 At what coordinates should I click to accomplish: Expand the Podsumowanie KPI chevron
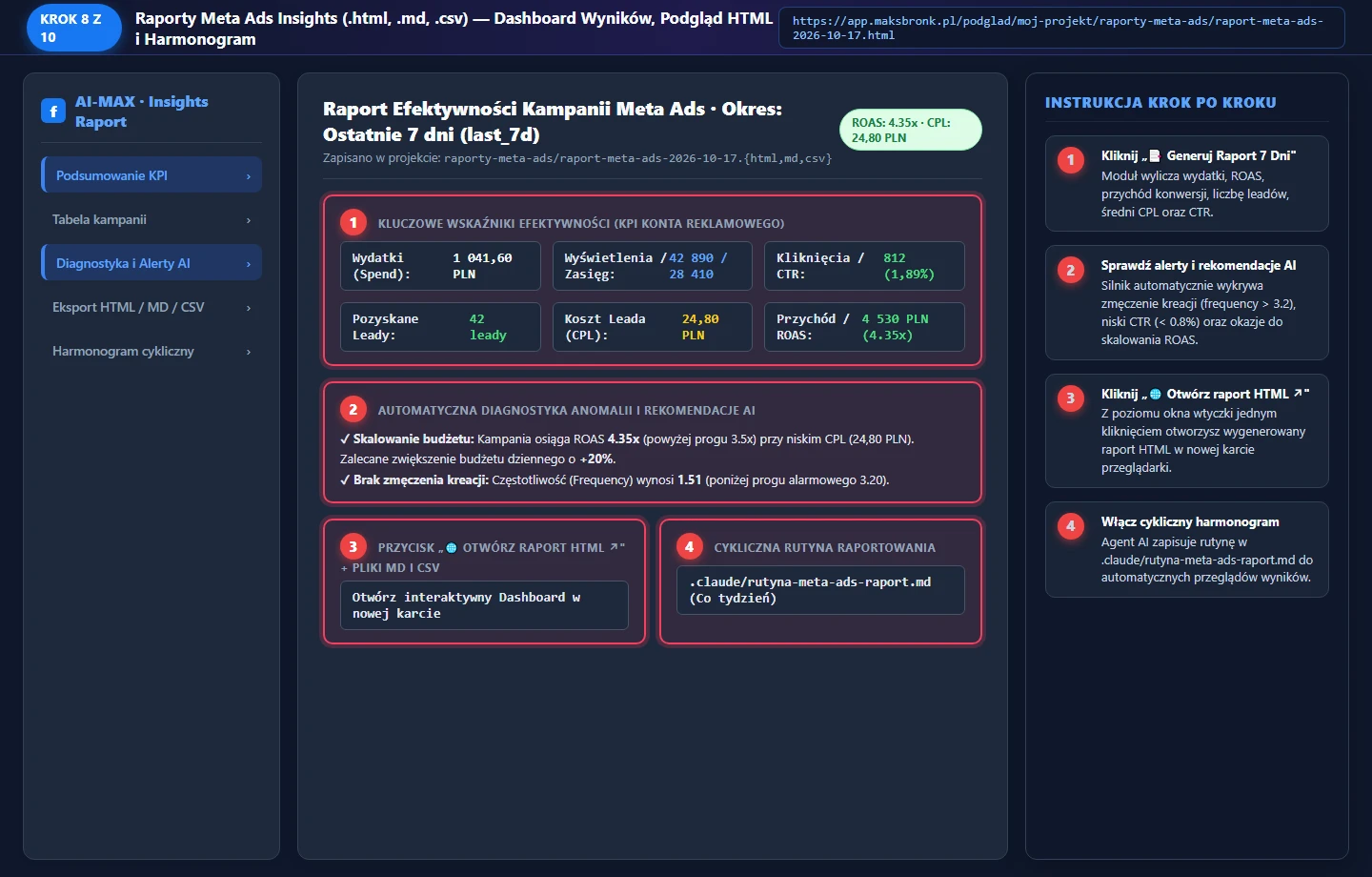point(249,176)
